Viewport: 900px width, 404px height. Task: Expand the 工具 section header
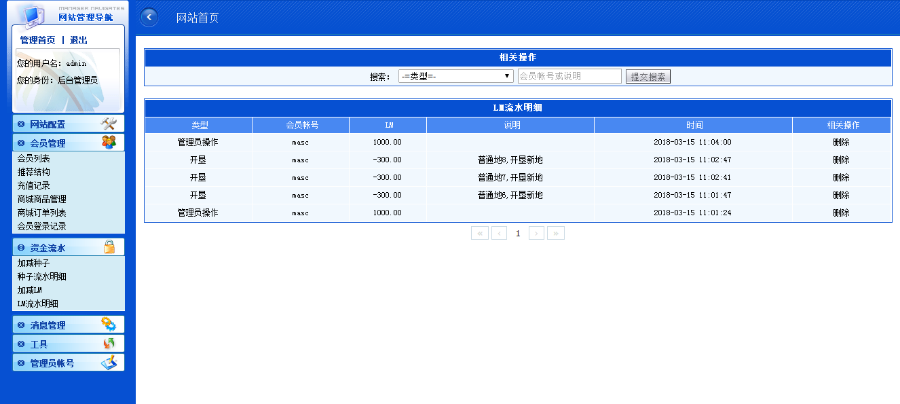coord(68,344)
